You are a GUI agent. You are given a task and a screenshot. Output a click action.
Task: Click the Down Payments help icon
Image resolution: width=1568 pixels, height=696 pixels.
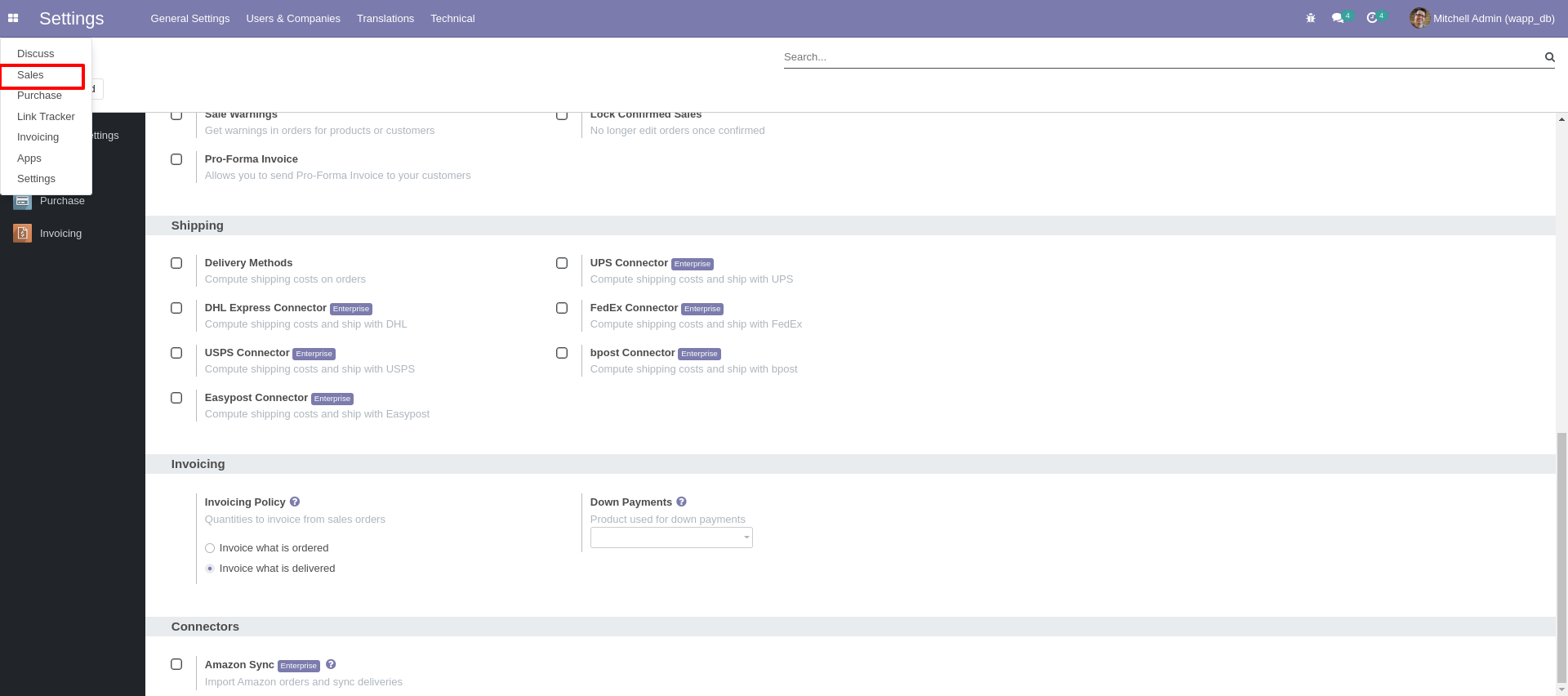(x=681, y=502)
